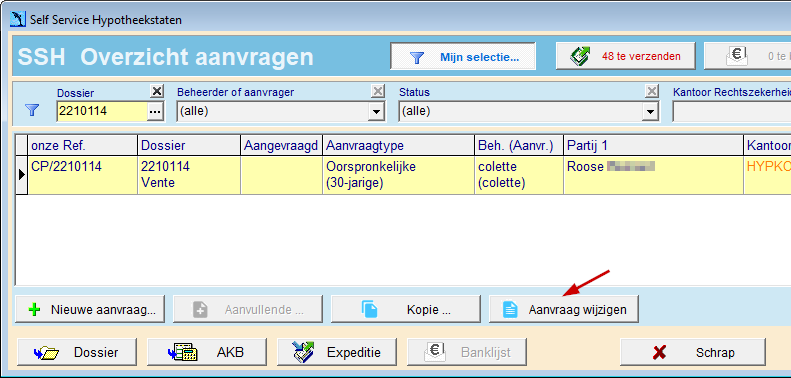
Task: Open Dossier lookup ellipsis button
Action: (x=156, y=112)
